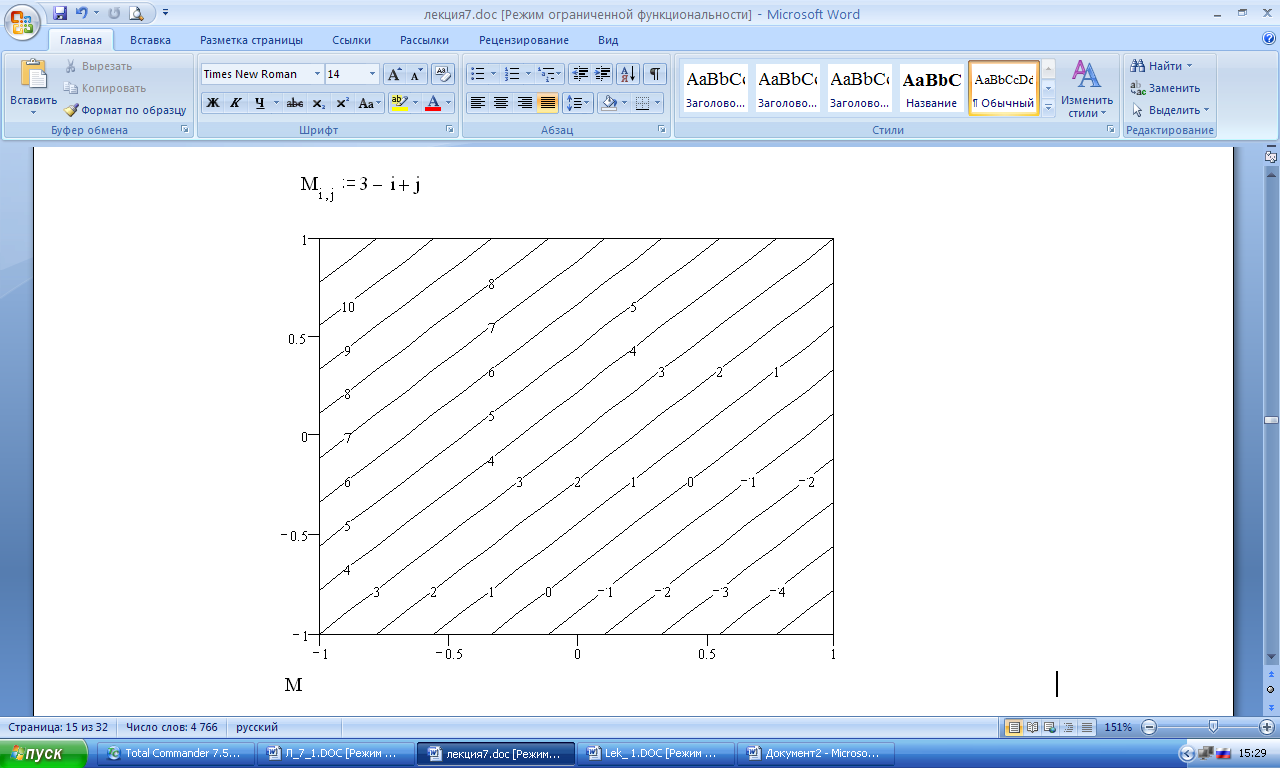Switch to the Вид tab
This screenshot has width=1280, height=768.
(x=608, y=40)
